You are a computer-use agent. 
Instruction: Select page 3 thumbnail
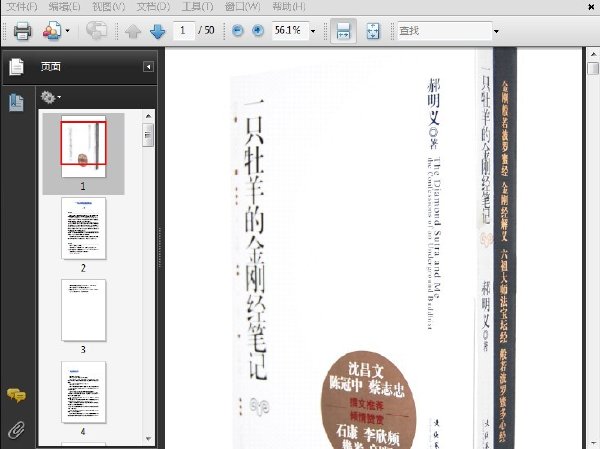(83, 310)
